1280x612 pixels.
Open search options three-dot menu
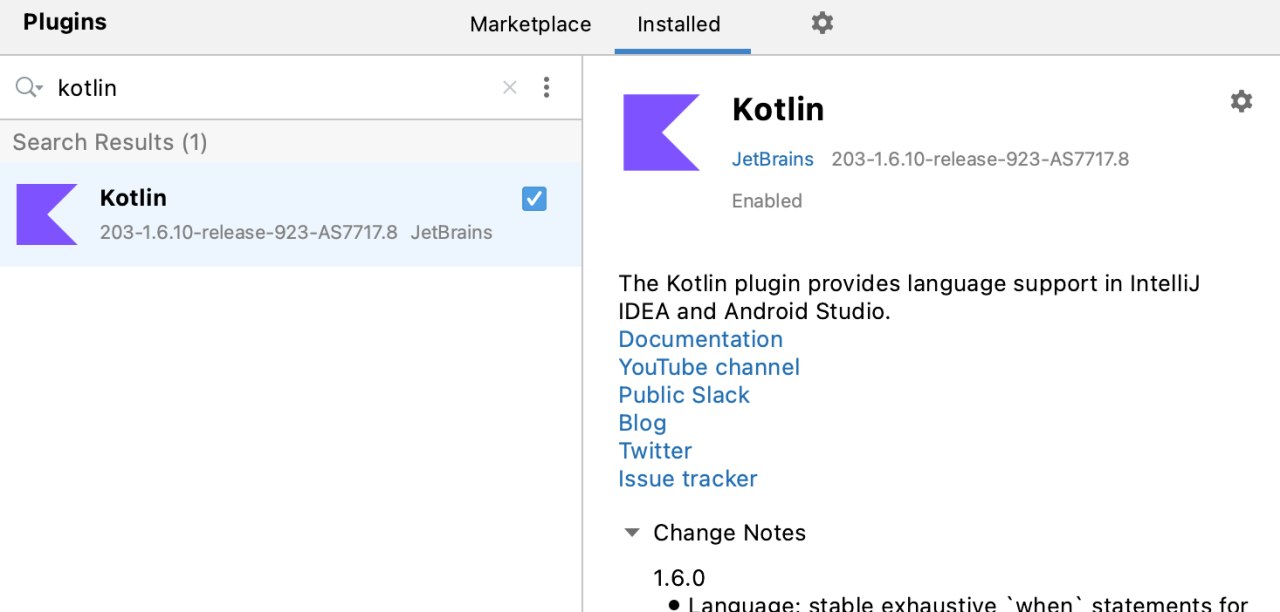[546, 88]
